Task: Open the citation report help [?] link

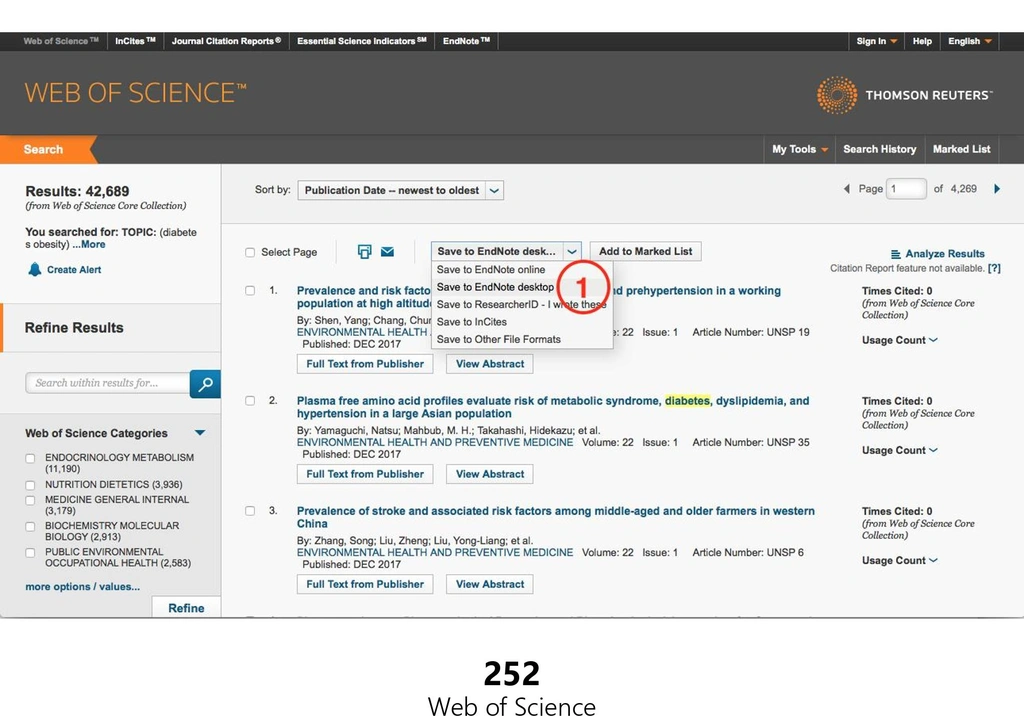Action: click(x=994, y=268)
